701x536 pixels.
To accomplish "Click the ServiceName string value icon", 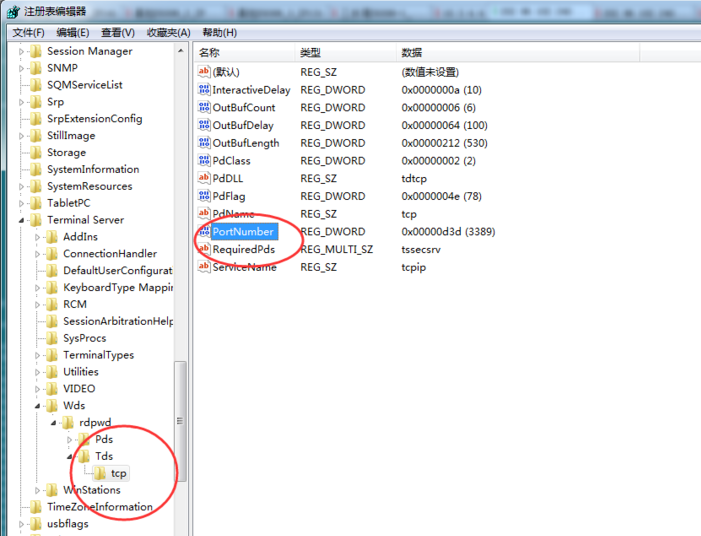I will [x=204, y=268].
